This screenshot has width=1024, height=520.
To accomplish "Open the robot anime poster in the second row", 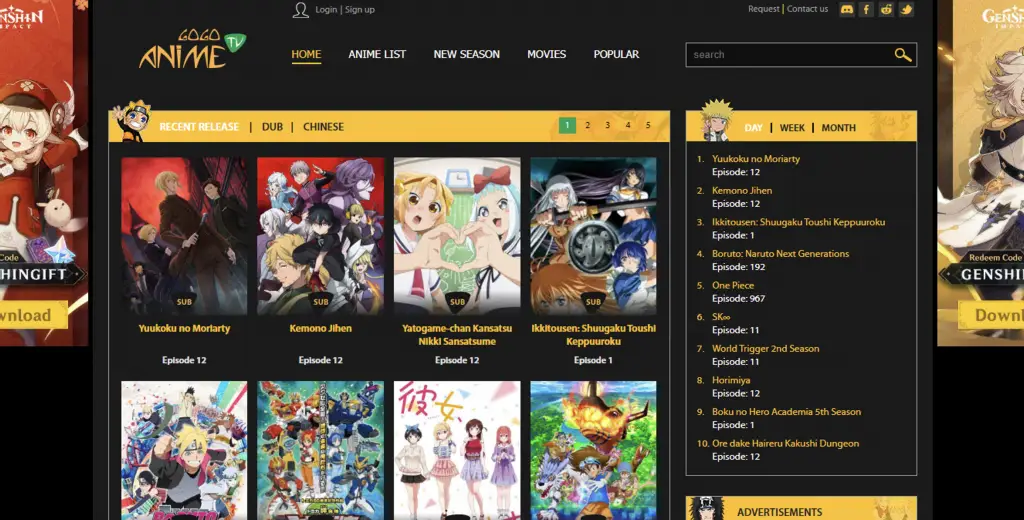I will click(321, 451).
